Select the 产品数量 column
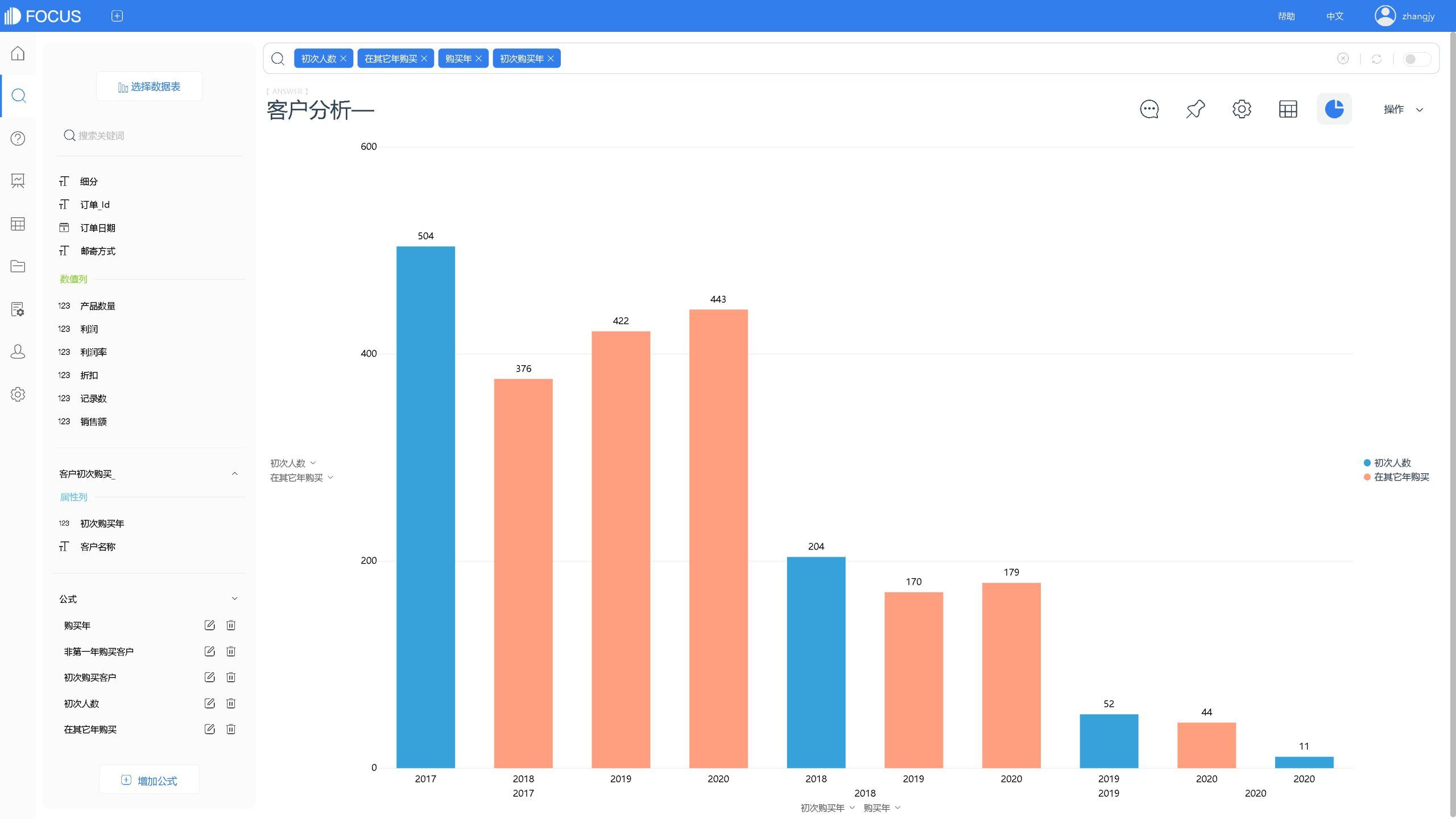Viewport: 1456px width, 819px height. click(98, 306)
